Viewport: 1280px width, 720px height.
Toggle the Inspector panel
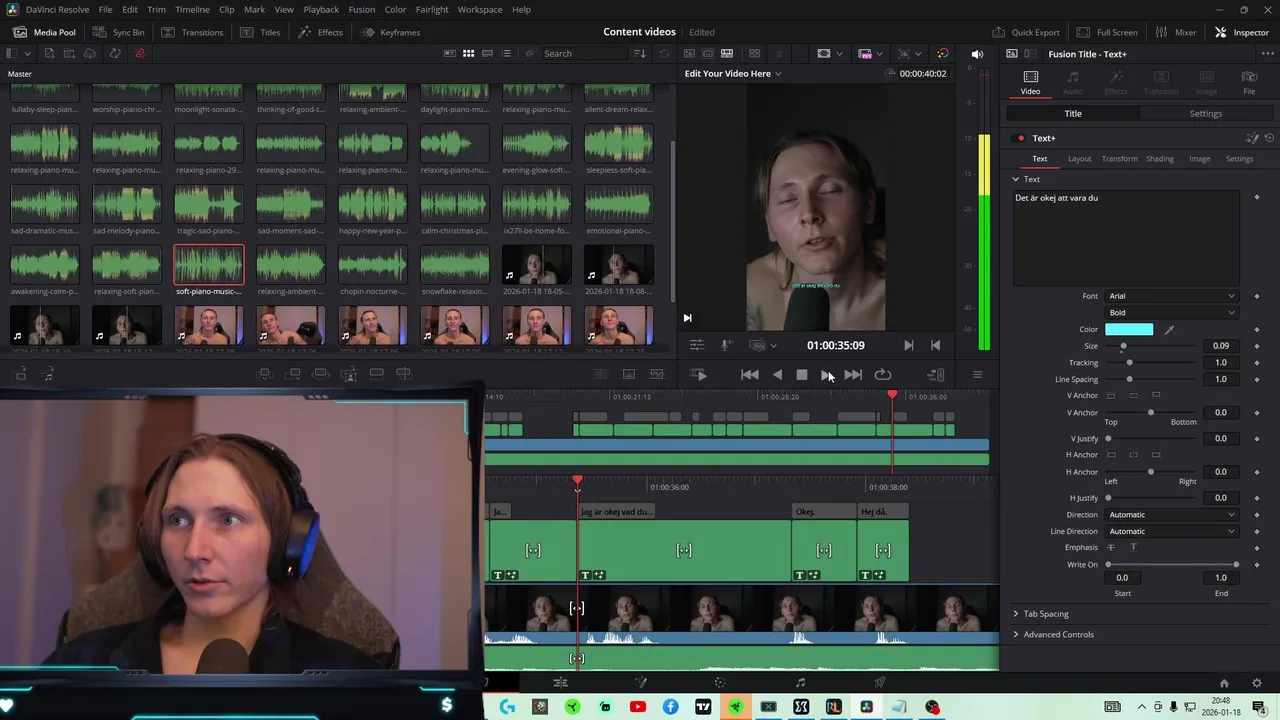1241,32
